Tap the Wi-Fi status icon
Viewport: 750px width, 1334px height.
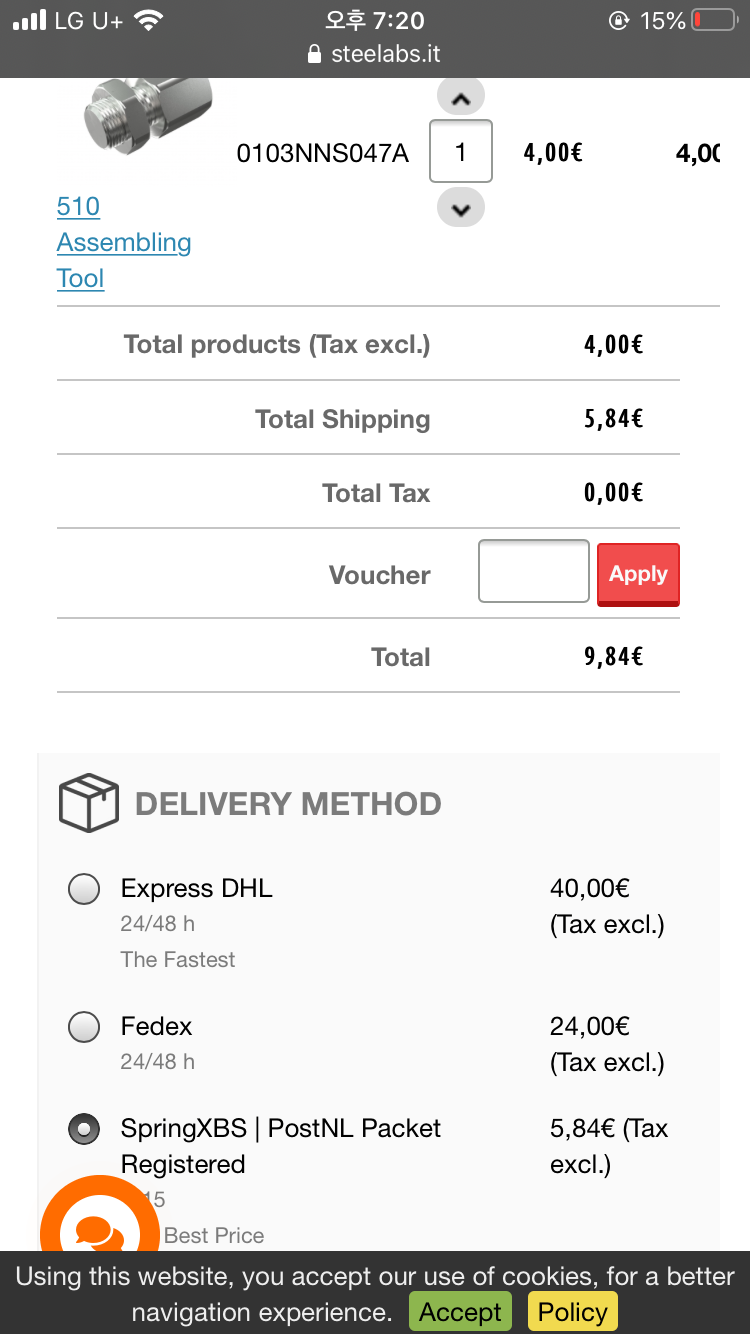pos(148,20)
